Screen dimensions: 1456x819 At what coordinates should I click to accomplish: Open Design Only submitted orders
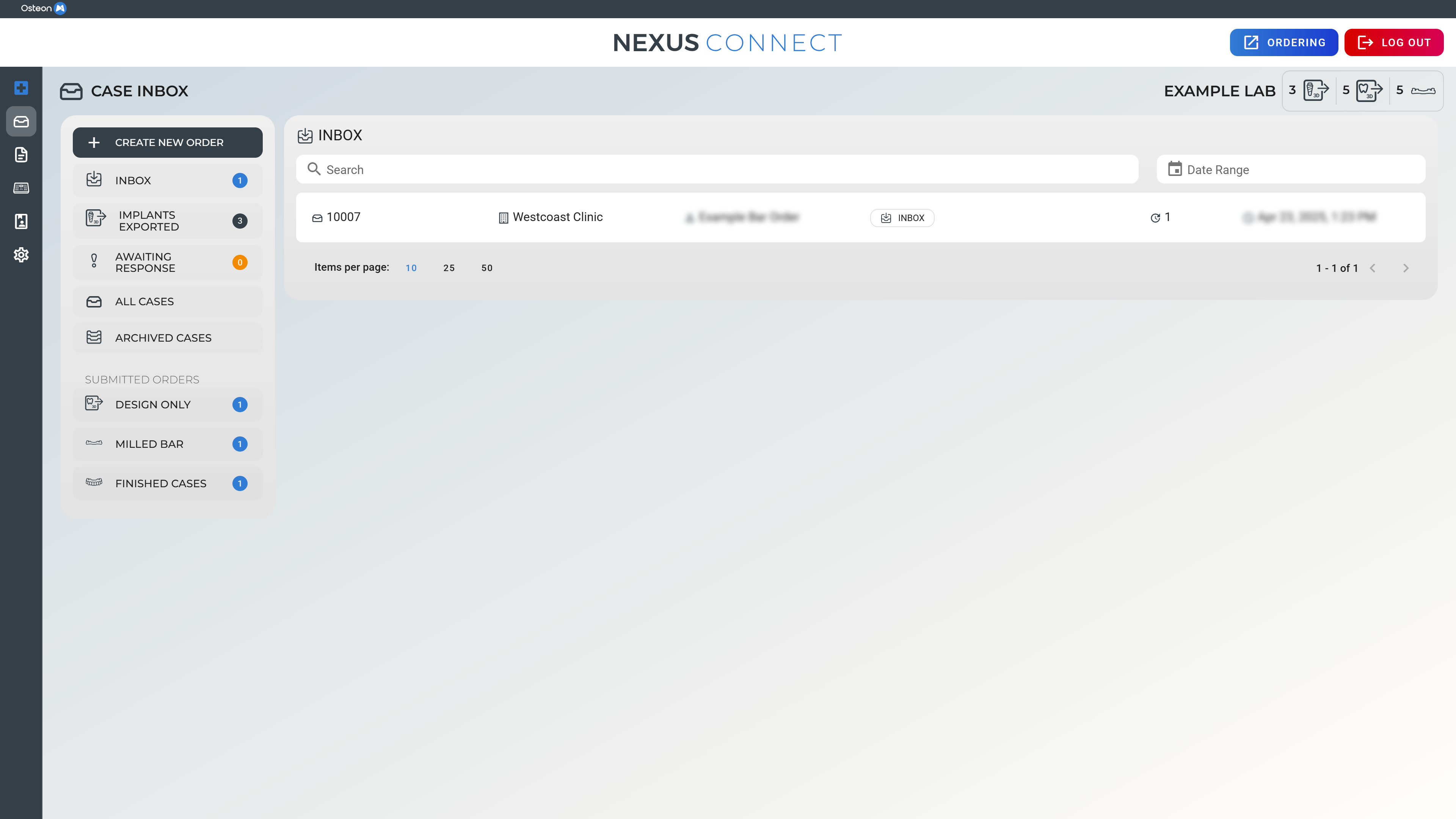click(x=167, y=404)
